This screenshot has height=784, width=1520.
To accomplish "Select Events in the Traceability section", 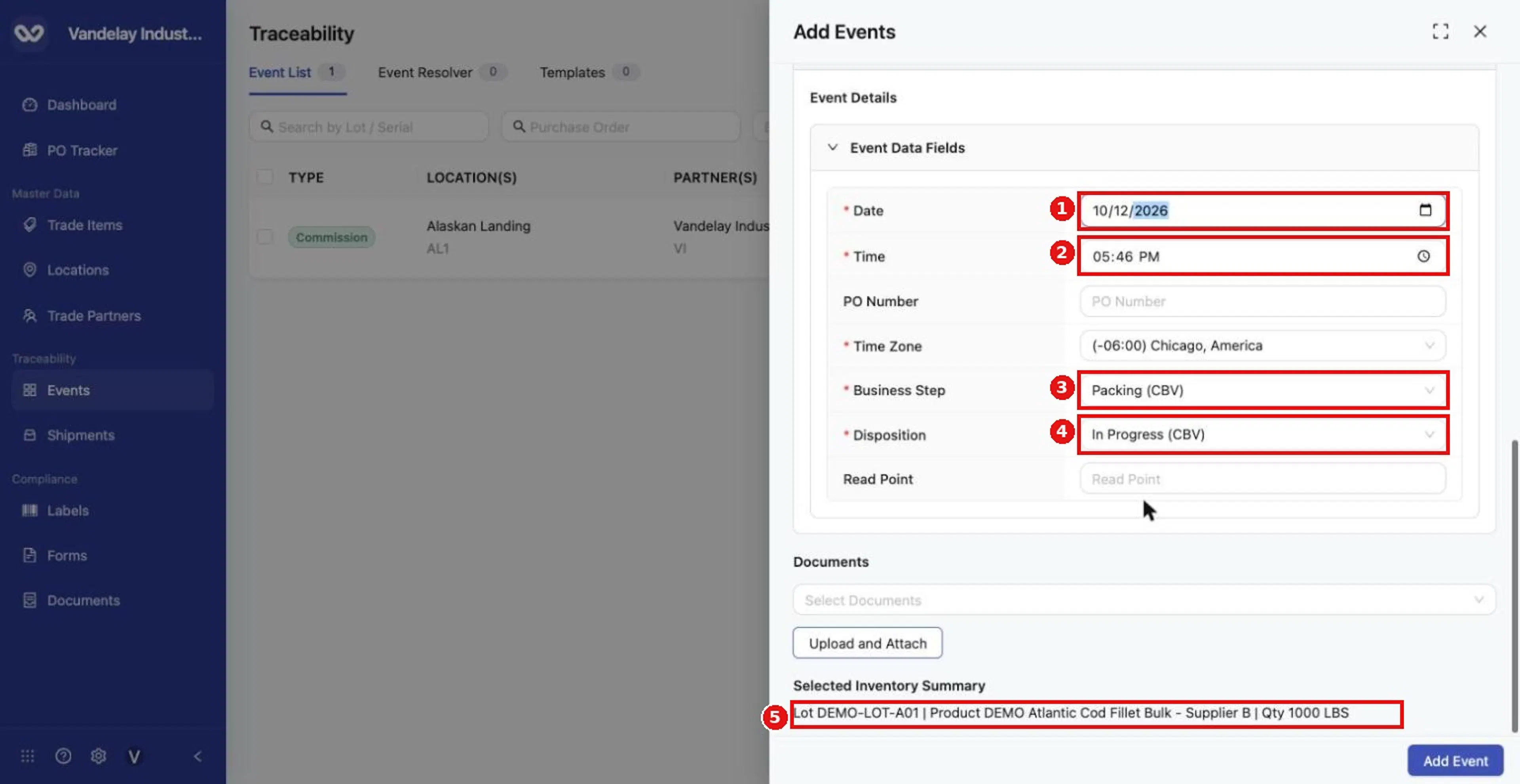I will pyautogui.click(x=112, y=390).
